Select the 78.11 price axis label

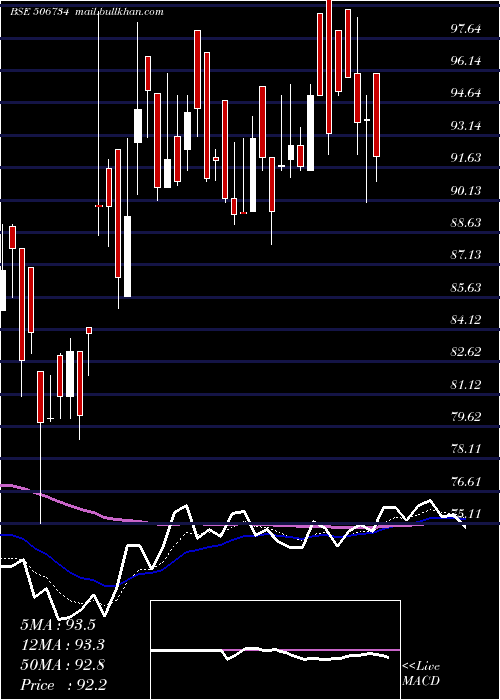pos(466,448)
